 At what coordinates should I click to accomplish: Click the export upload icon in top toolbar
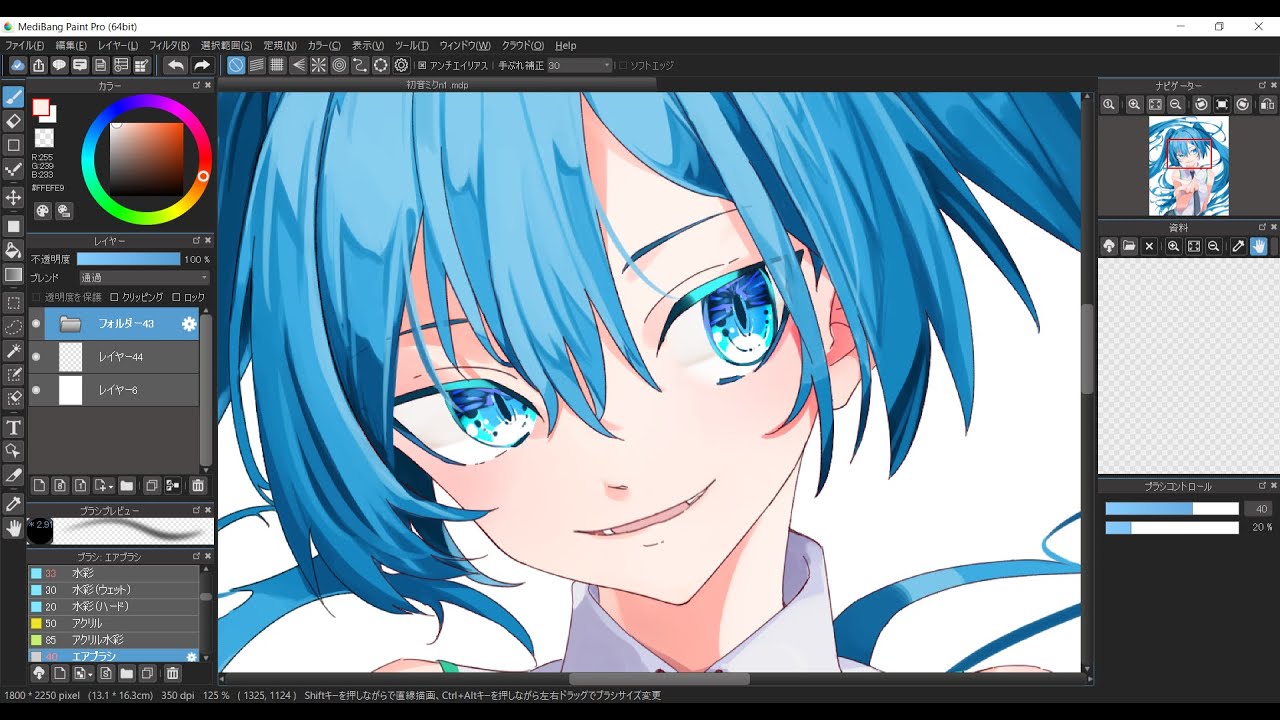[38, 65]
